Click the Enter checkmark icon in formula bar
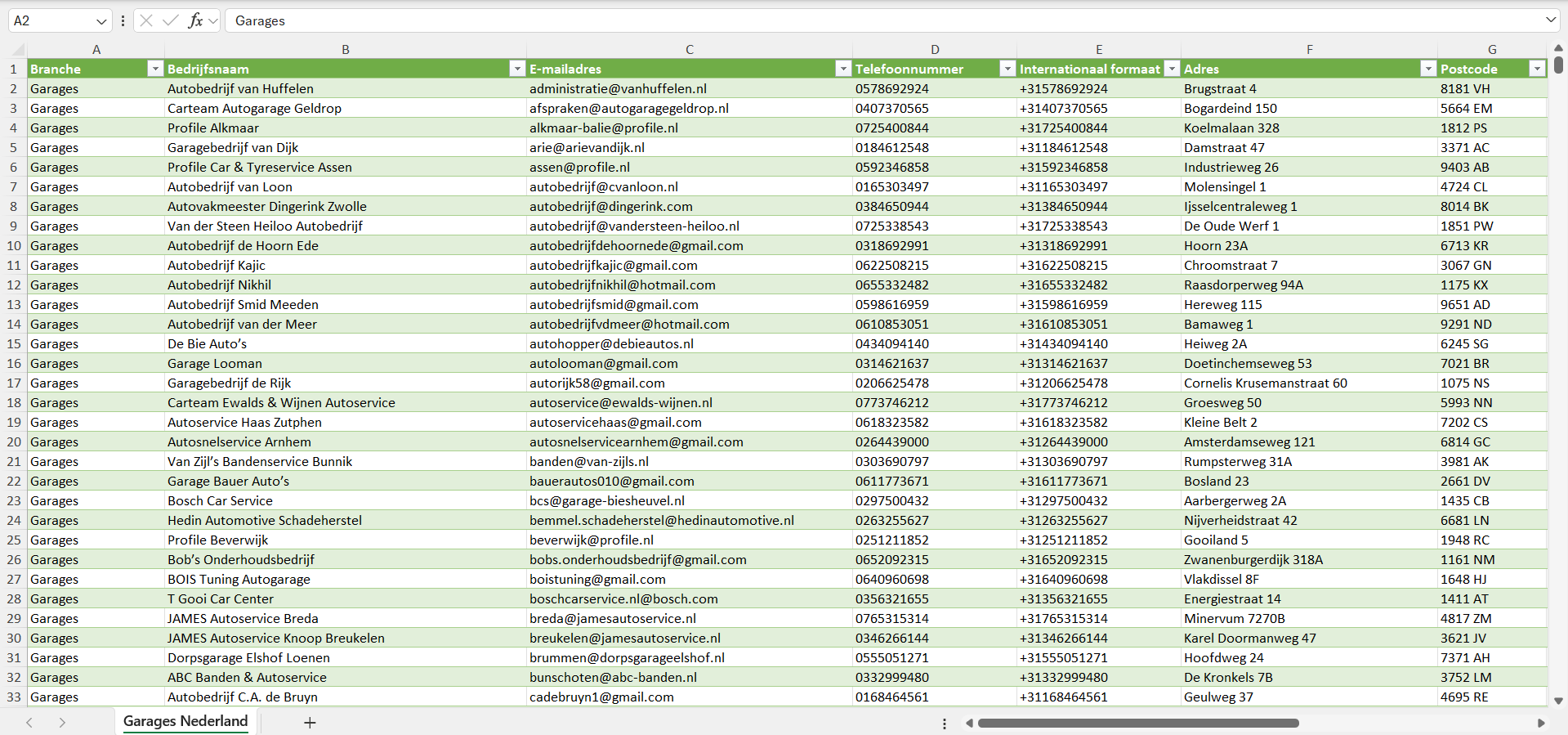The image size is (1568, 735). [170, 20]
